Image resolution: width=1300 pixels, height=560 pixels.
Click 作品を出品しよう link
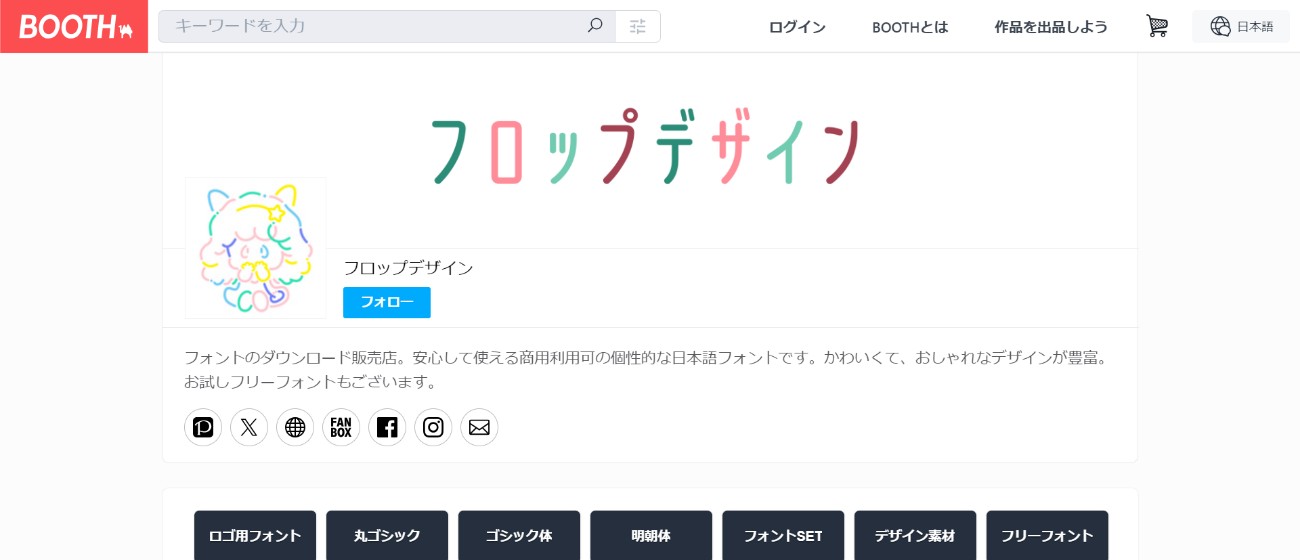(1051, 27)
